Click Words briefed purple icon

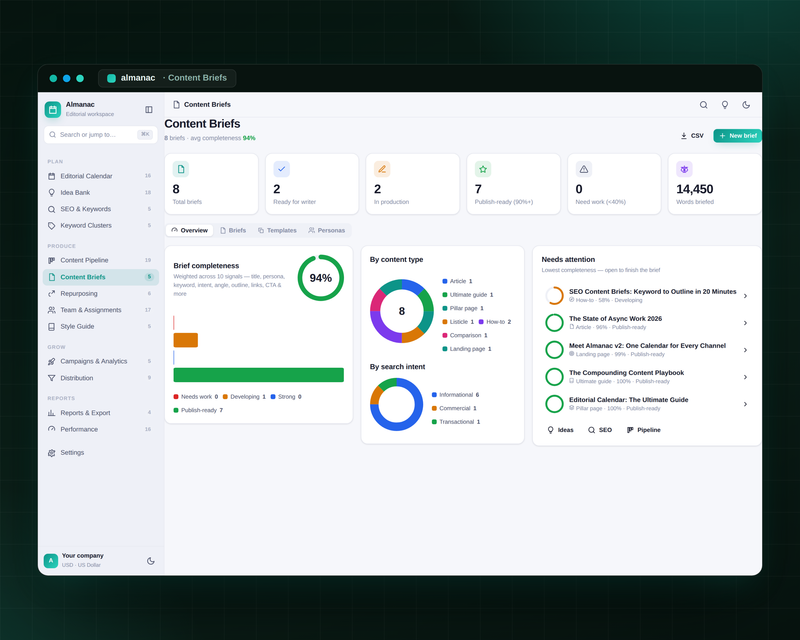point(684,169)
